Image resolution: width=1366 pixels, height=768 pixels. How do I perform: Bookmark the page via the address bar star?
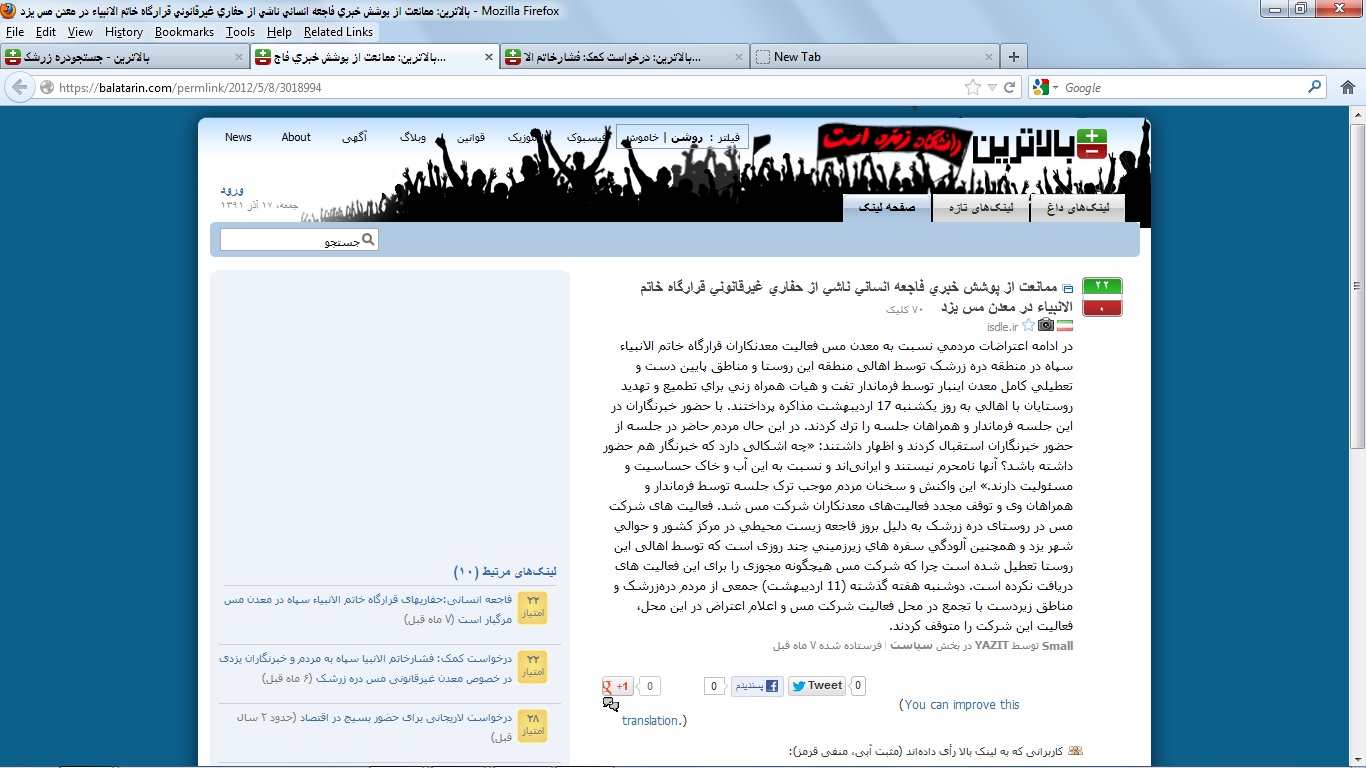(x=971, y=87)
